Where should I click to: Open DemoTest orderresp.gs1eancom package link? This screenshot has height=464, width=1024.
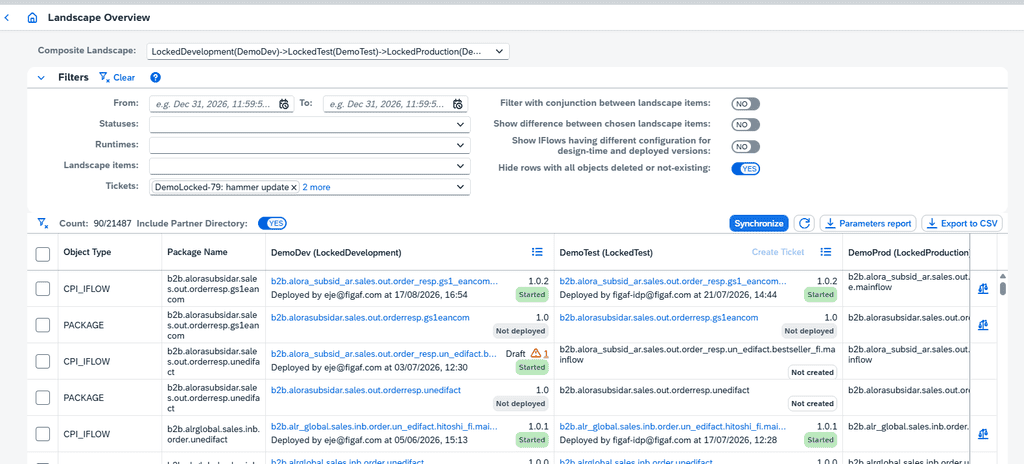coord(659,318)
